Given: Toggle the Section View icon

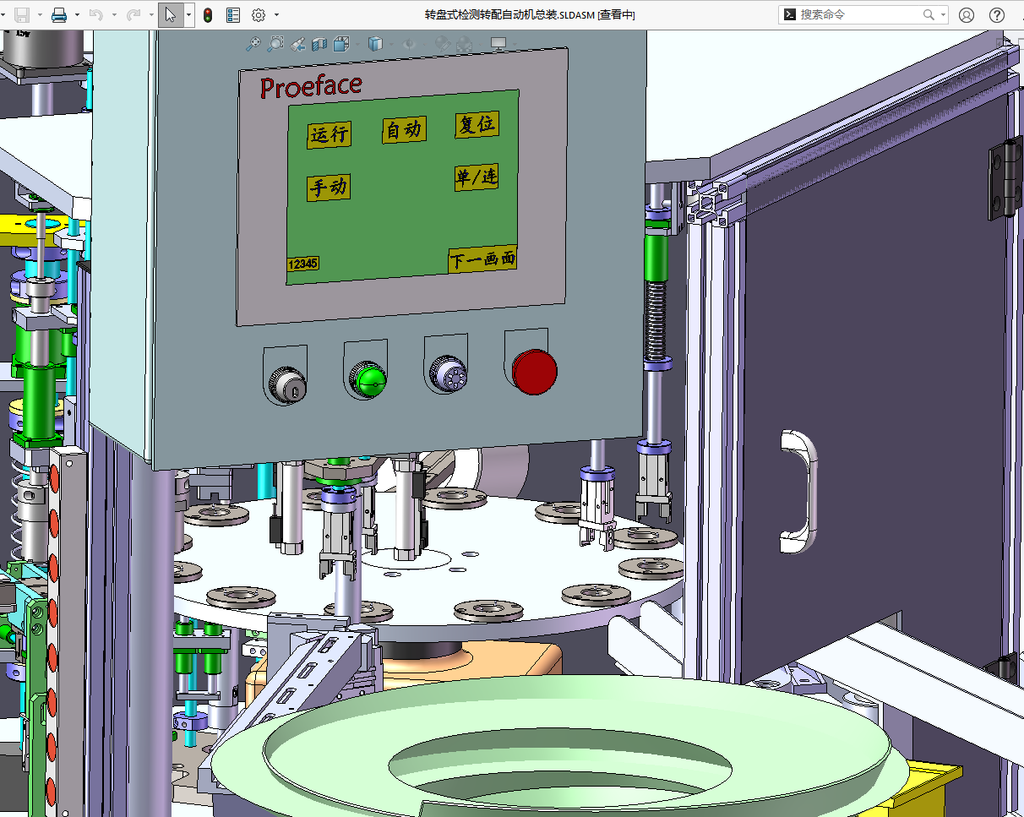Looking at the screenshot, I should [319, 44].
